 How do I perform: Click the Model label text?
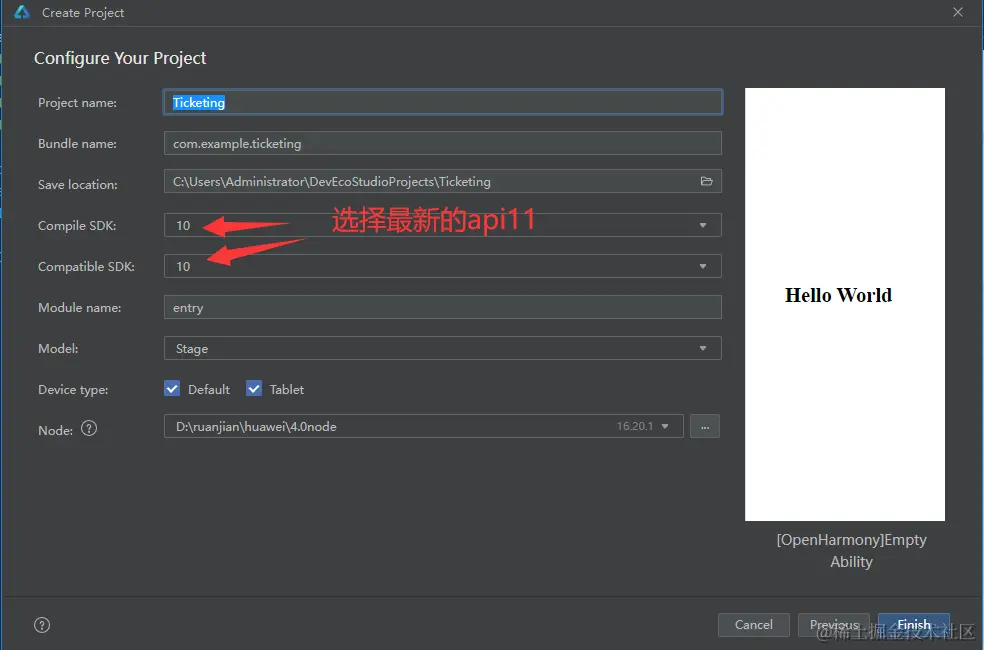(x=58, y=349)
